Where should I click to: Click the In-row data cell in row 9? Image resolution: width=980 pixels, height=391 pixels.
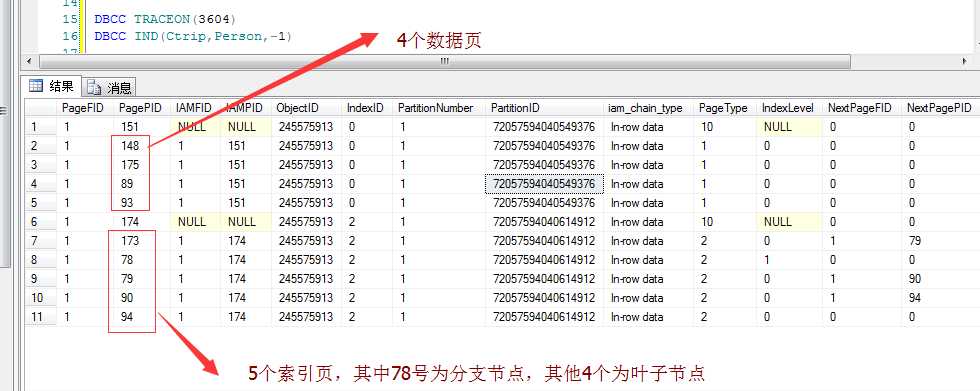click(x=648, y=279)
